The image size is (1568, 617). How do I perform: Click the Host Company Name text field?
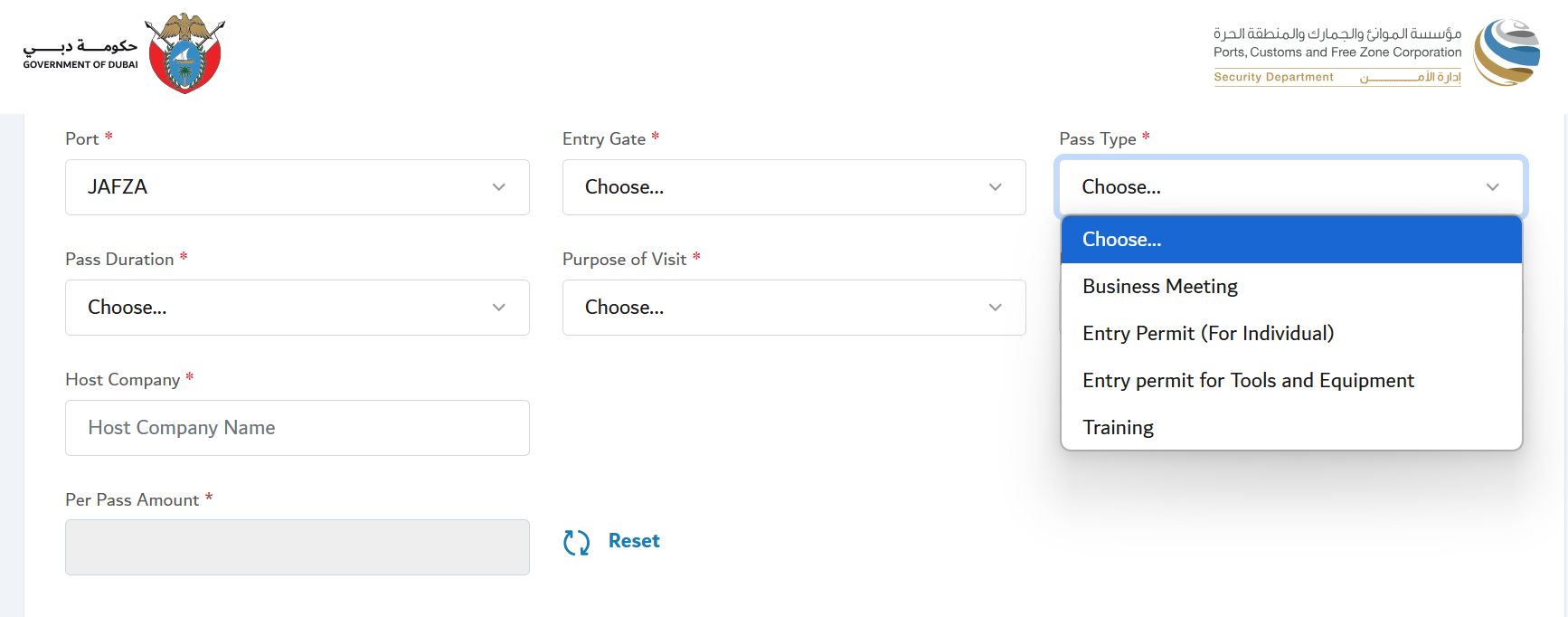pos(297,428)
